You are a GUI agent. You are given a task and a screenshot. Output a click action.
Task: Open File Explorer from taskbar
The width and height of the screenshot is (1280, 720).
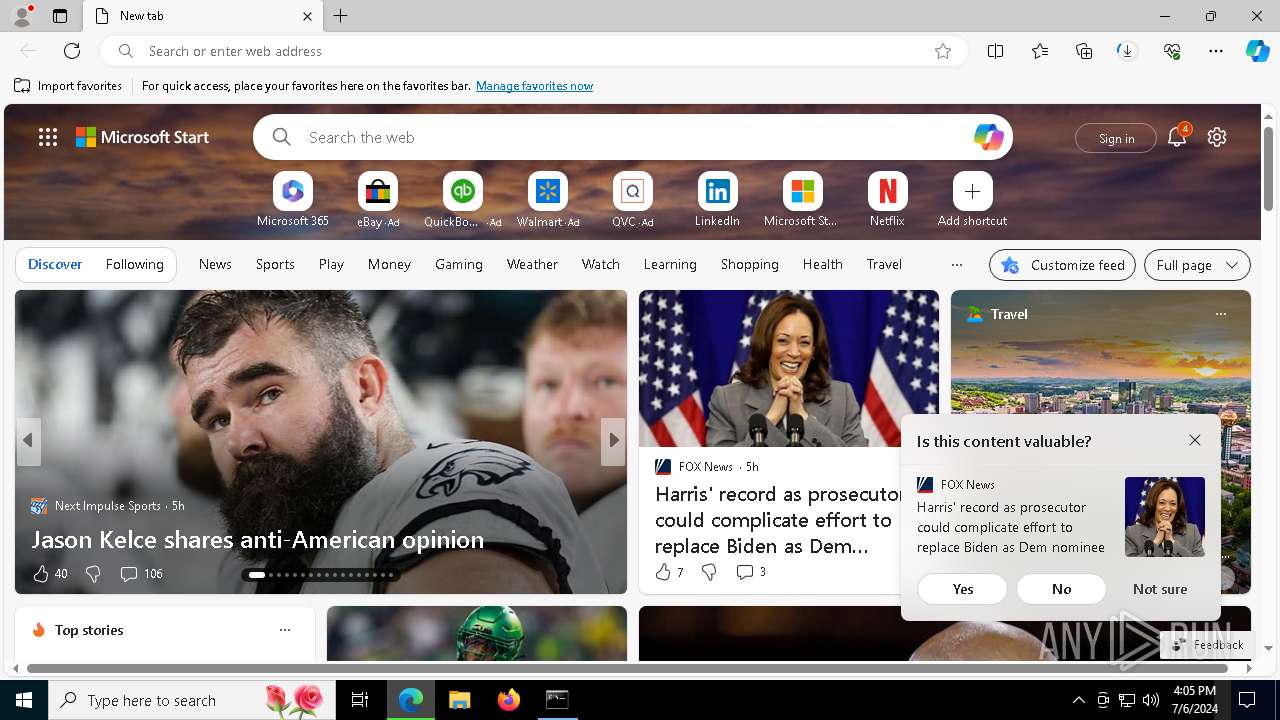(459, 700)
